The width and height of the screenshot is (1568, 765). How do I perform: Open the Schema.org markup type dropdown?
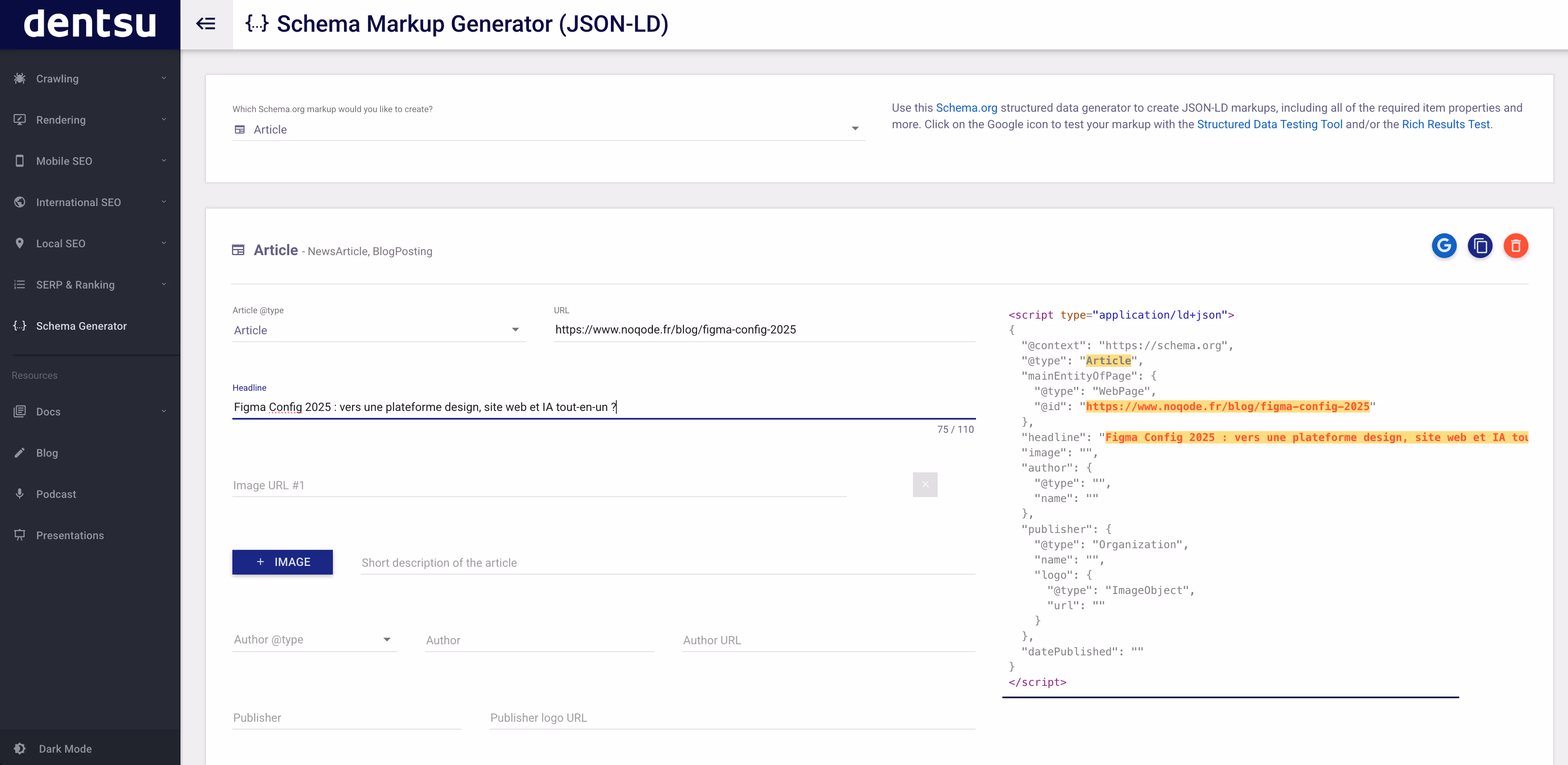pos(548,129)
